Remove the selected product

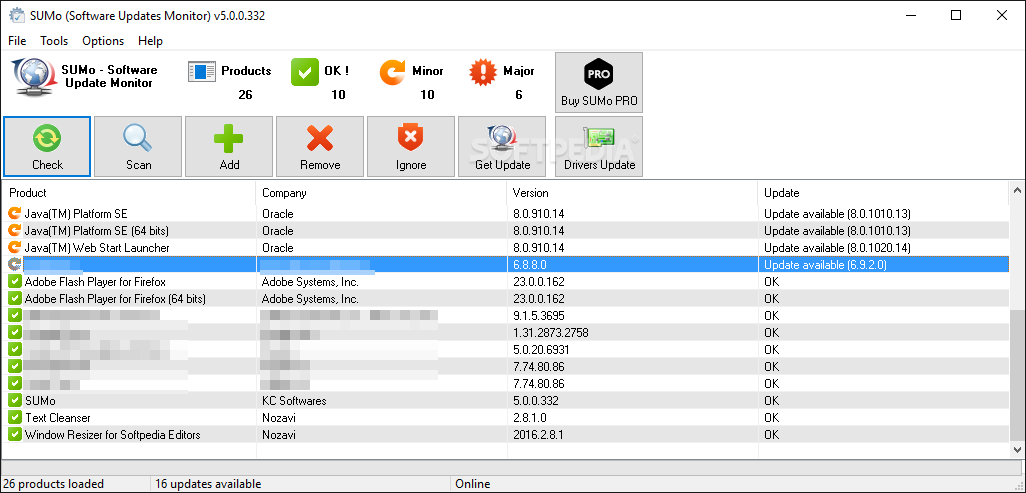tap(320, 147)
